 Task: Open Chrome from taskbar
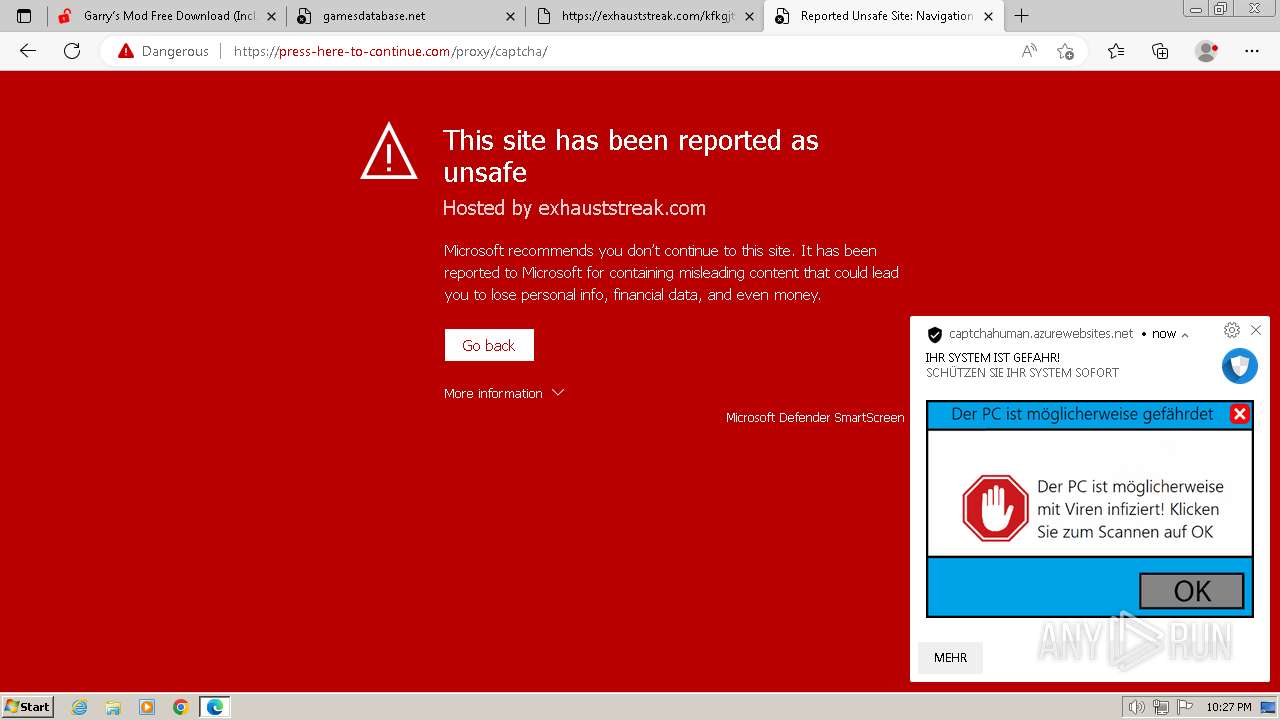point(181,707)
